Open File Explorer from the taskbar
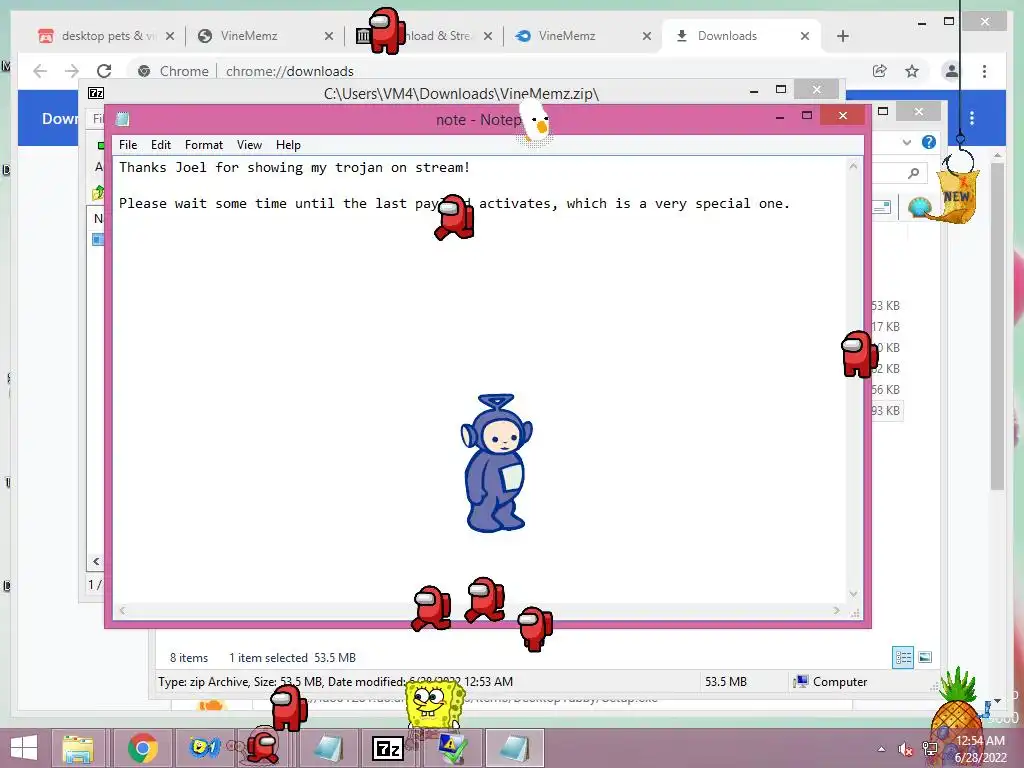 coord(78,748)
